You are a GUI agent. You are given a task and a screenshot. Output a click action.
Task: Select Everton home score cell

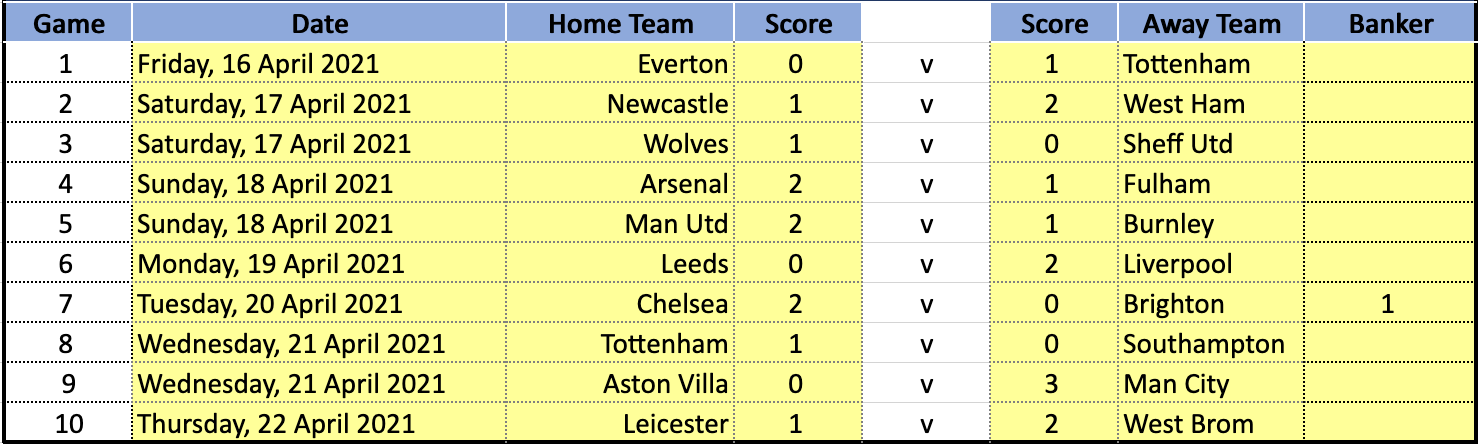click(x=796, y=65)
